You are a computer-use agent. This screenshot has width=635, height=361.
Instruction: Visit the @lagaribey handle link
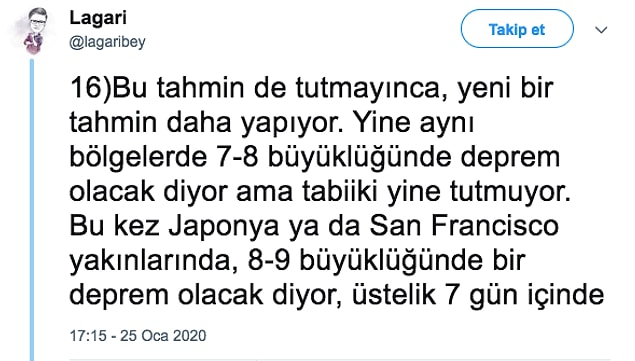(107, 42)
